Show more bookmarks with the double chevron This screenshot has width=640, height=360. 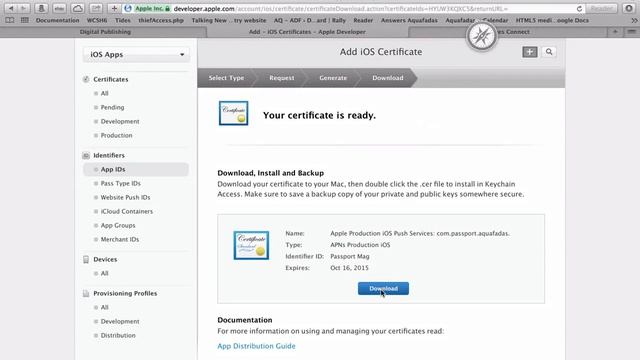pyautogui.click(x=634, y=20)
